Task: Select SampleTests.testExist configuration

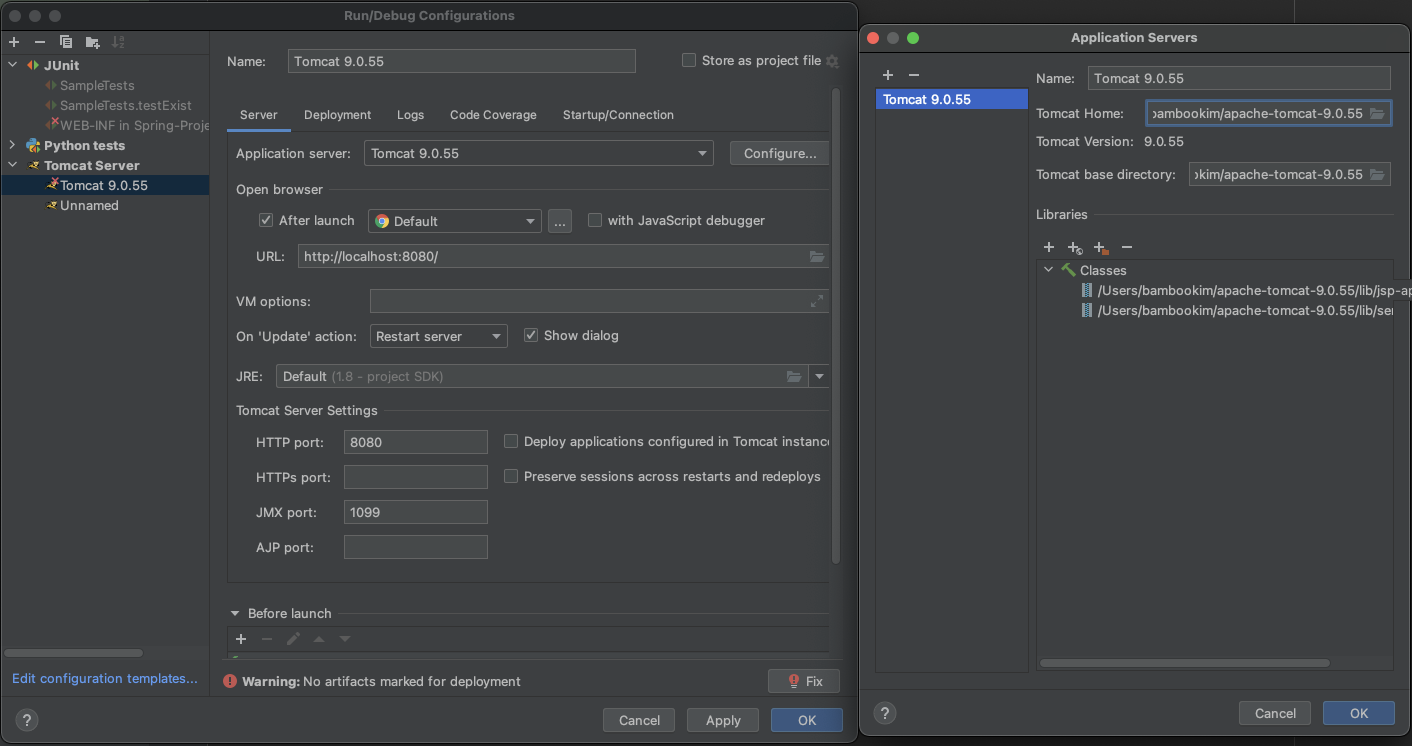Action: 125,105
